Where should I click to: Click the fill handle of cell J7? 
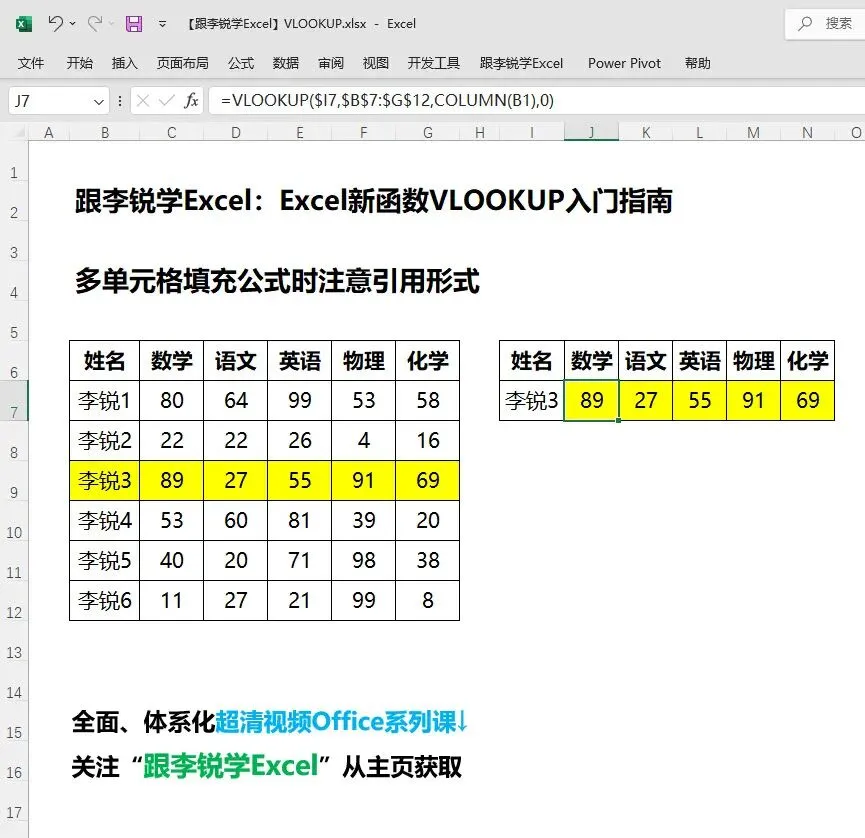tap(618, 420)
